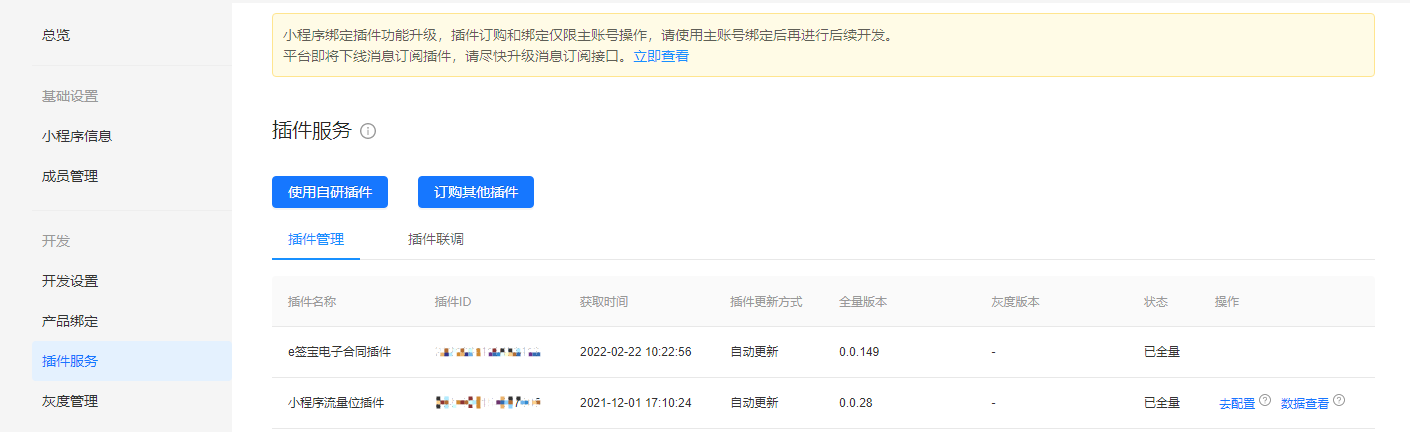
Task: Open 灰度管理 in the sidebar
Action: tap(70, 401)
